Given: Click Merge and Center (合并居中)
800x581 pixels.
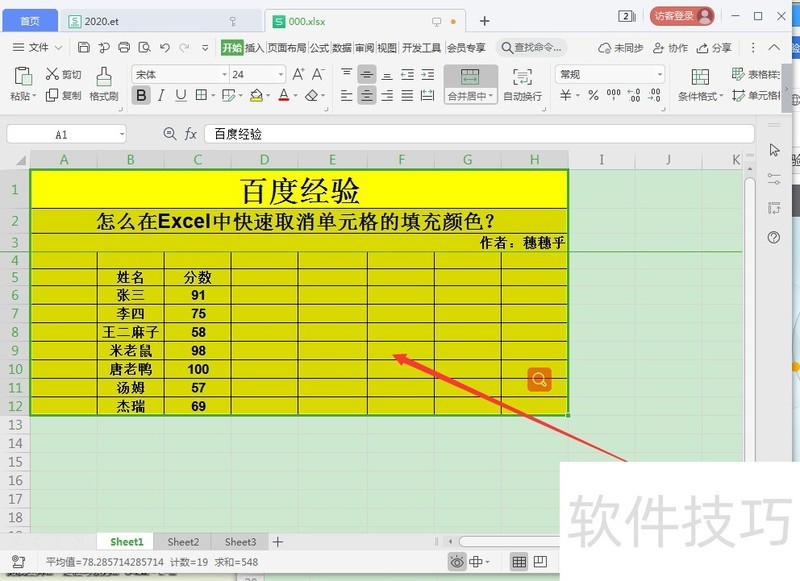Looking at the screenshot, I should (x=470, y=84).
